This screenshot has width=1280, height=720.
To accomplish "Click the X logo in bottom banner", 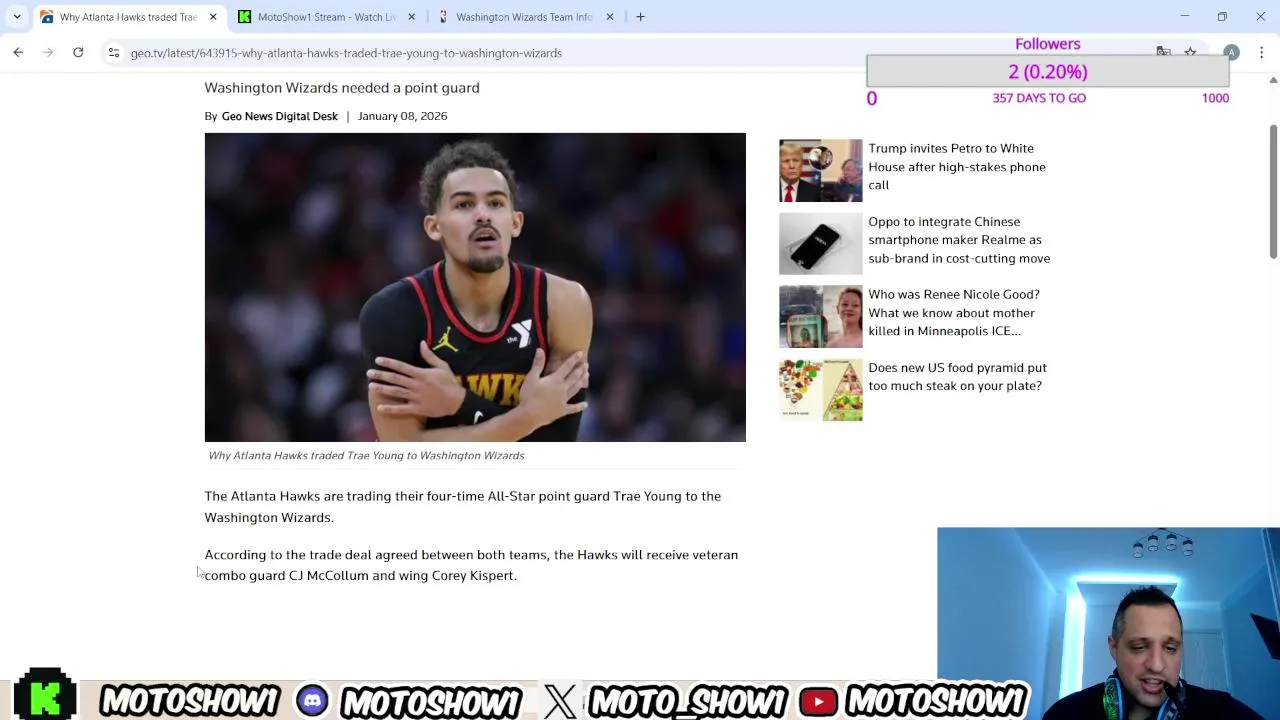I will [x=561, y=701].
